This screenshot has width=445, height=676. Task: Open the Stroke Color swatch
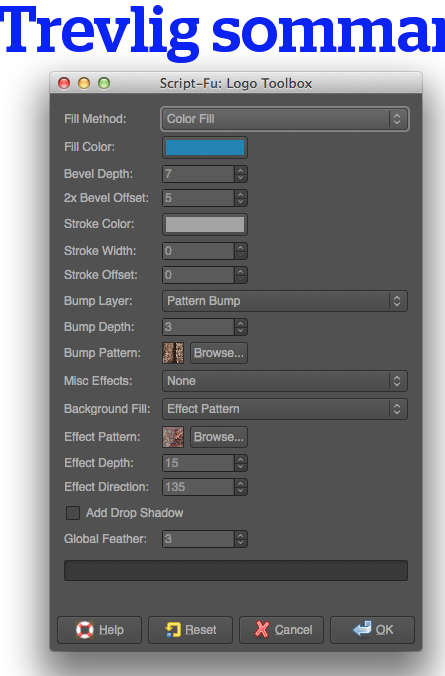coord(205,225)
